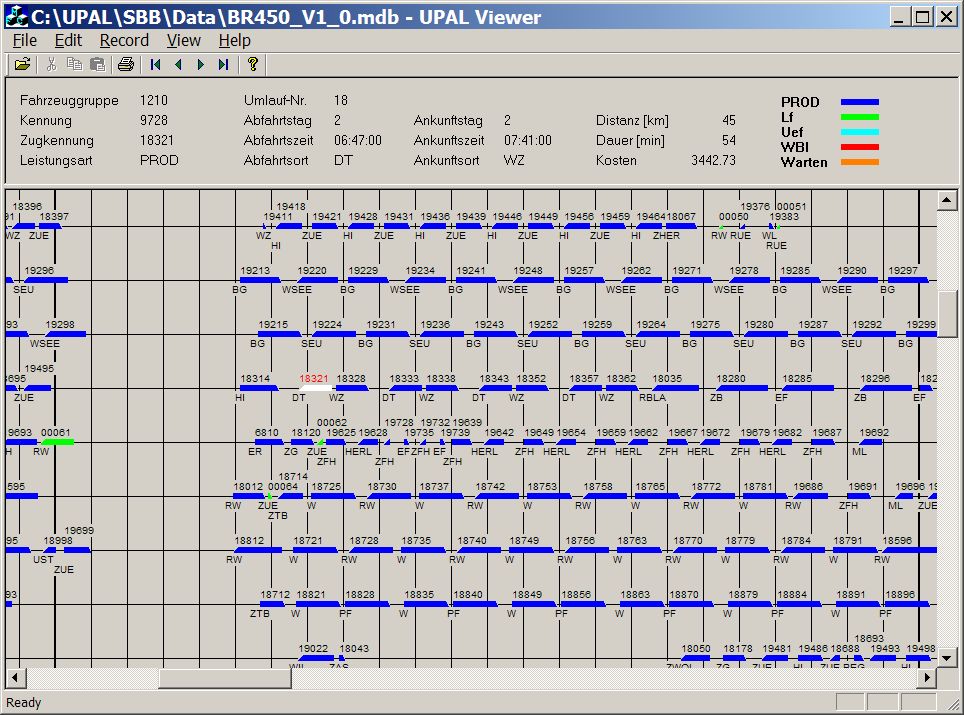The height and width of the screenshot is (715, 964).
Task: Click the vertical scrollbar down arrow
Action: pyautogui.click(x=946, y=656)
